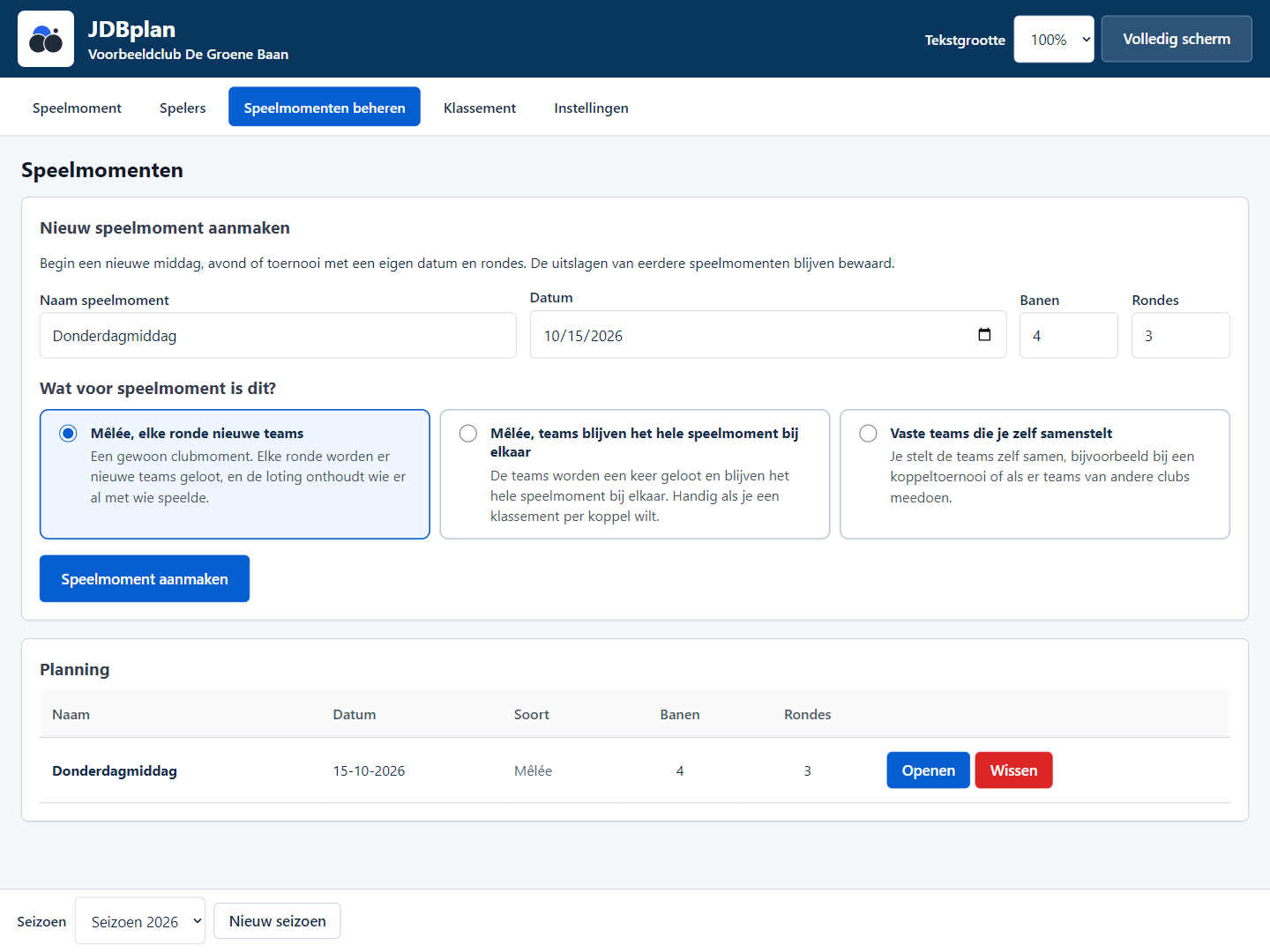Click the 'Naam' column header in Planning
This screenshot has height=952, width=1270.
pos(71,714)
